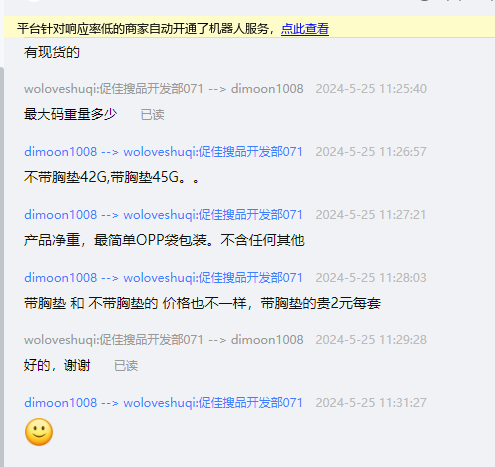Select the 好的，谢谢 message
The height and width of the screenshot is (467, 495).
[x=57, y=365]
